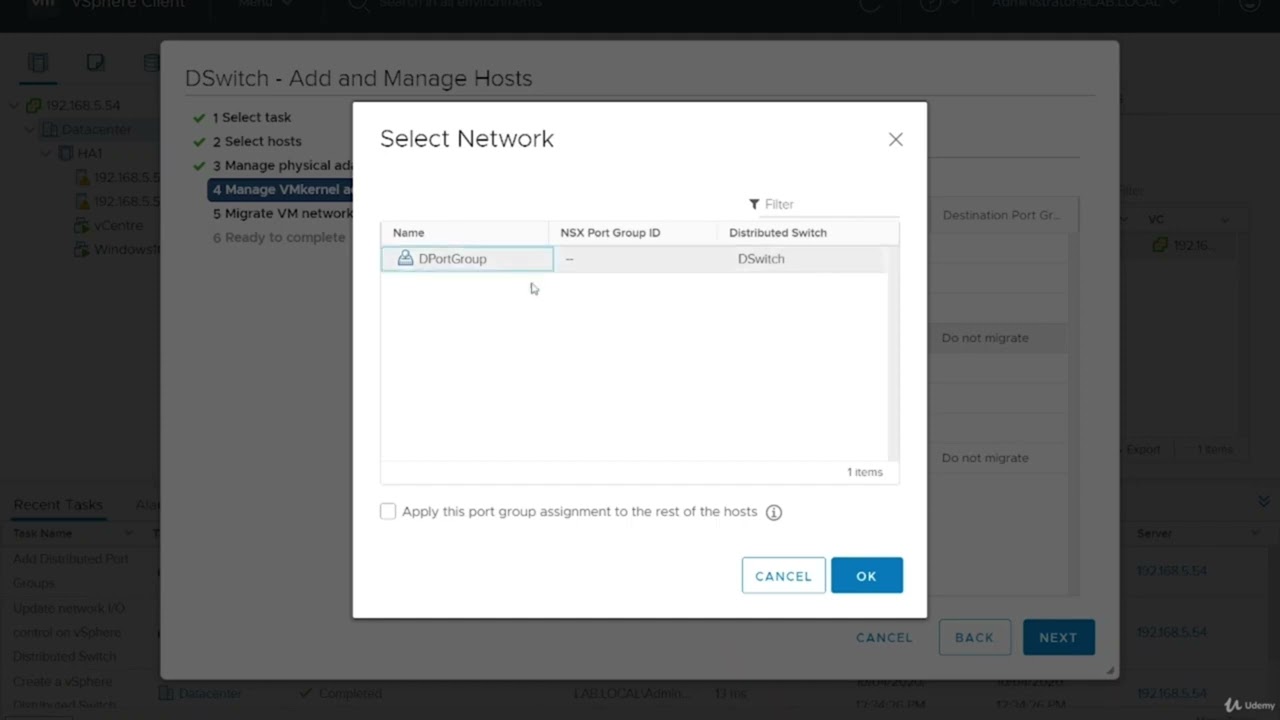Open VMs and Templates inventory view icon
The width and height of the screenshot is (1280, 720).
95,62
